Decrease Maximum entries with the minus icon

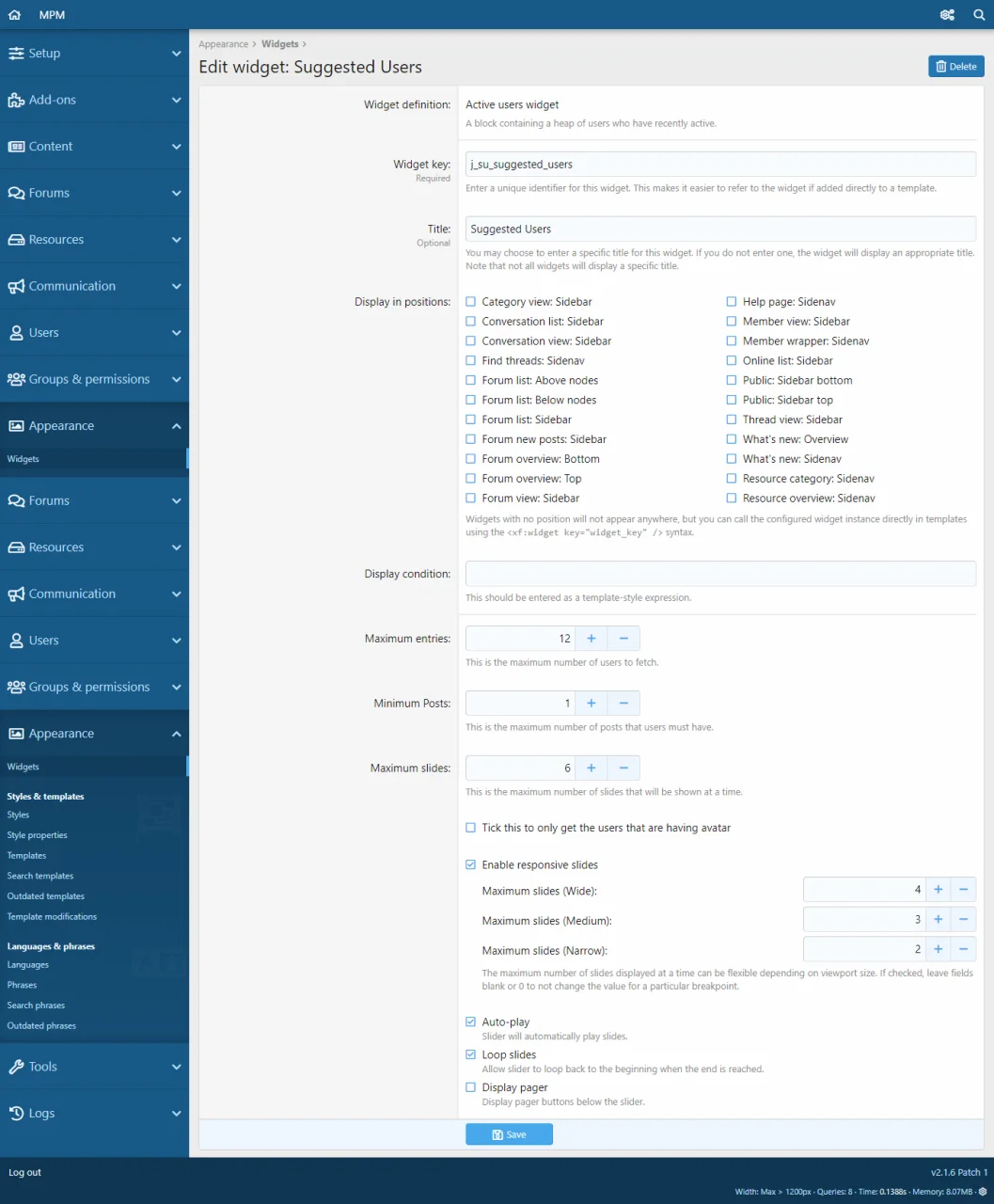(623, 639)
